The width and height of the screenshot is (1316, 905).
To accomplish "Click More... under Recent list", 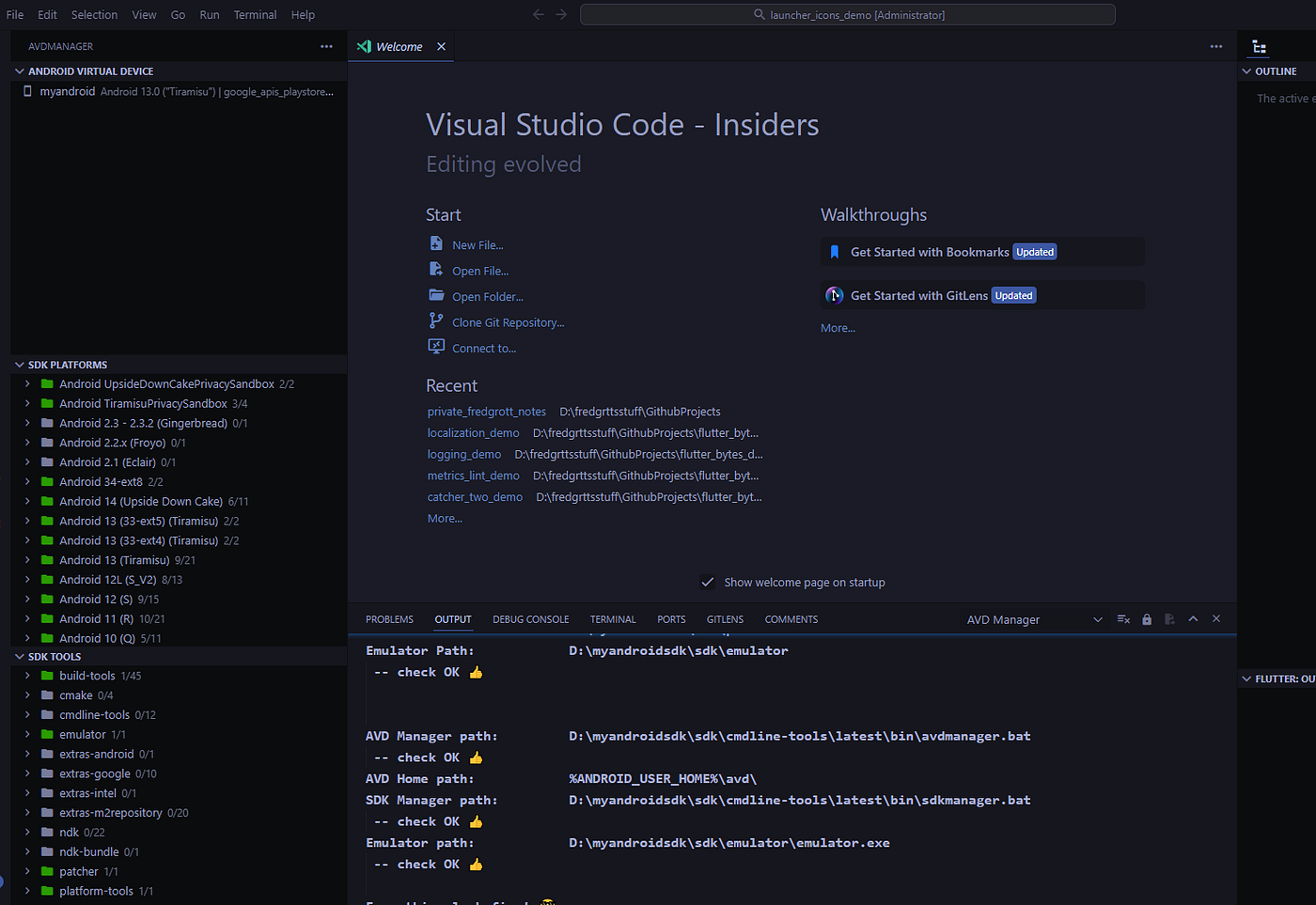I will click(x=445, y=519).
